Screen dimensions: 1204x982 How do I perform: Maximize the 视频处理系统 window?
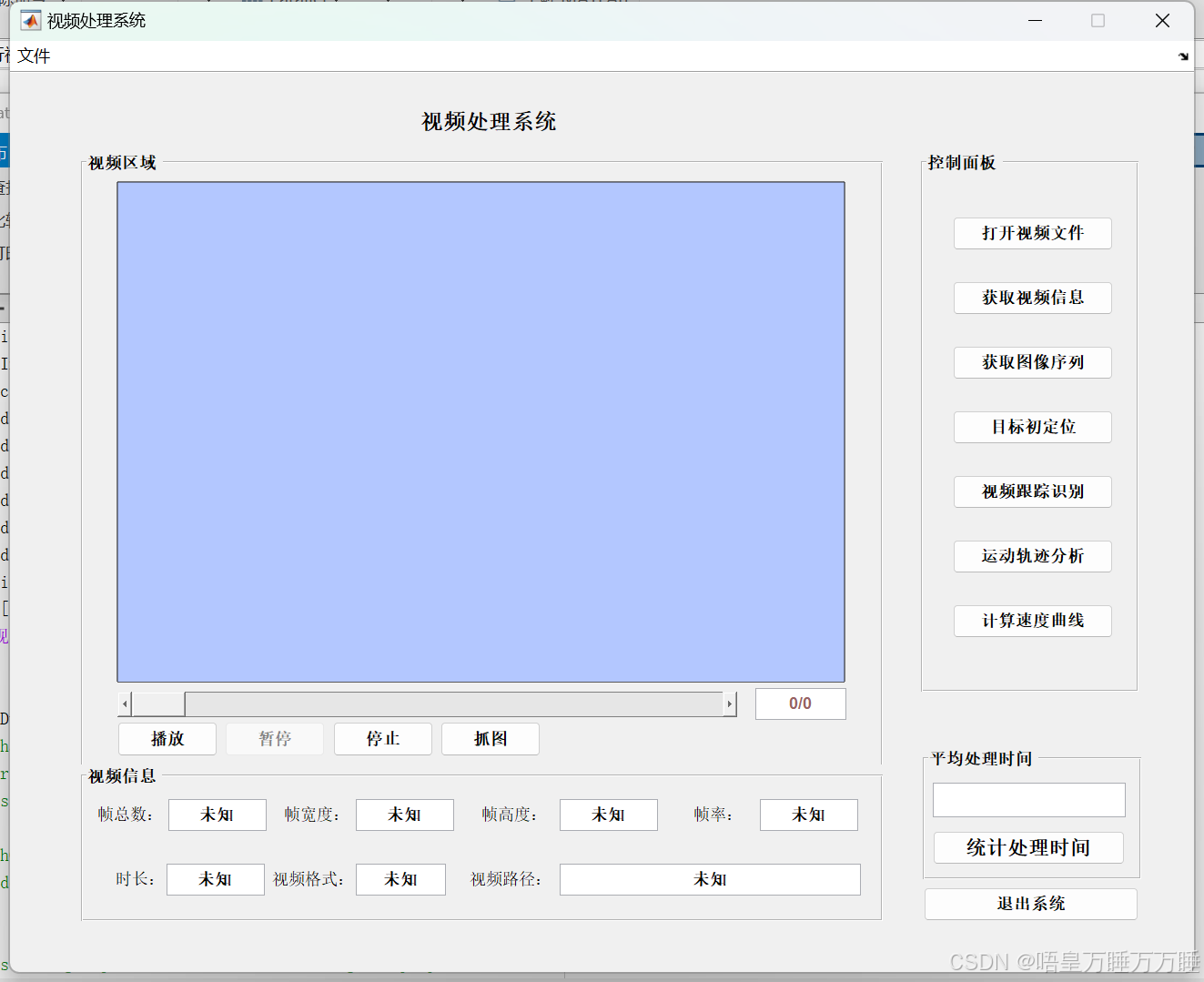[1098, 20]
